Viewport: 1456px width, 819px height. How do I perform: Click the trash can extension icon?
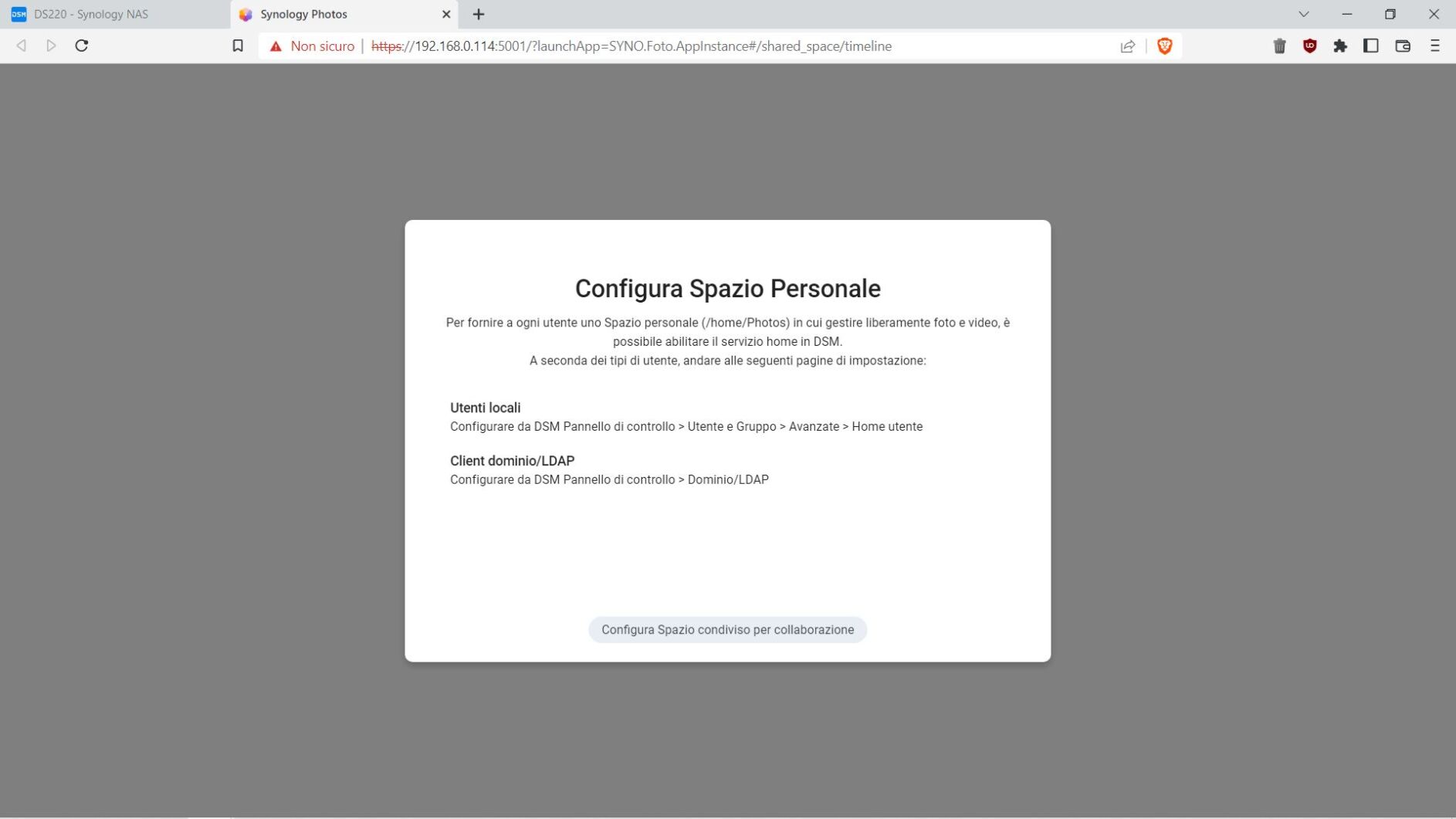tap(1279, 46)
